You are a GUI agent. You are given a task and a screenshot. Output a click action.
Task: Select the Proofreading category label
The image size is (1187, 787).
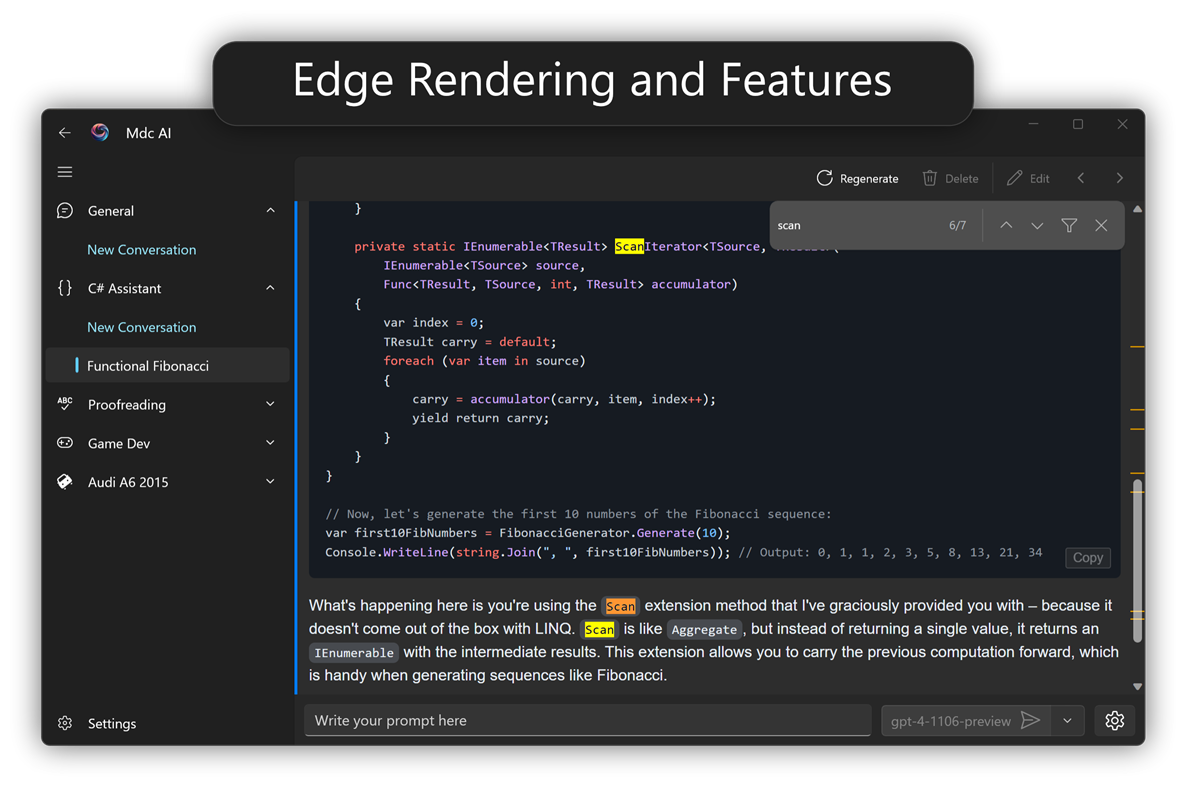126,405
